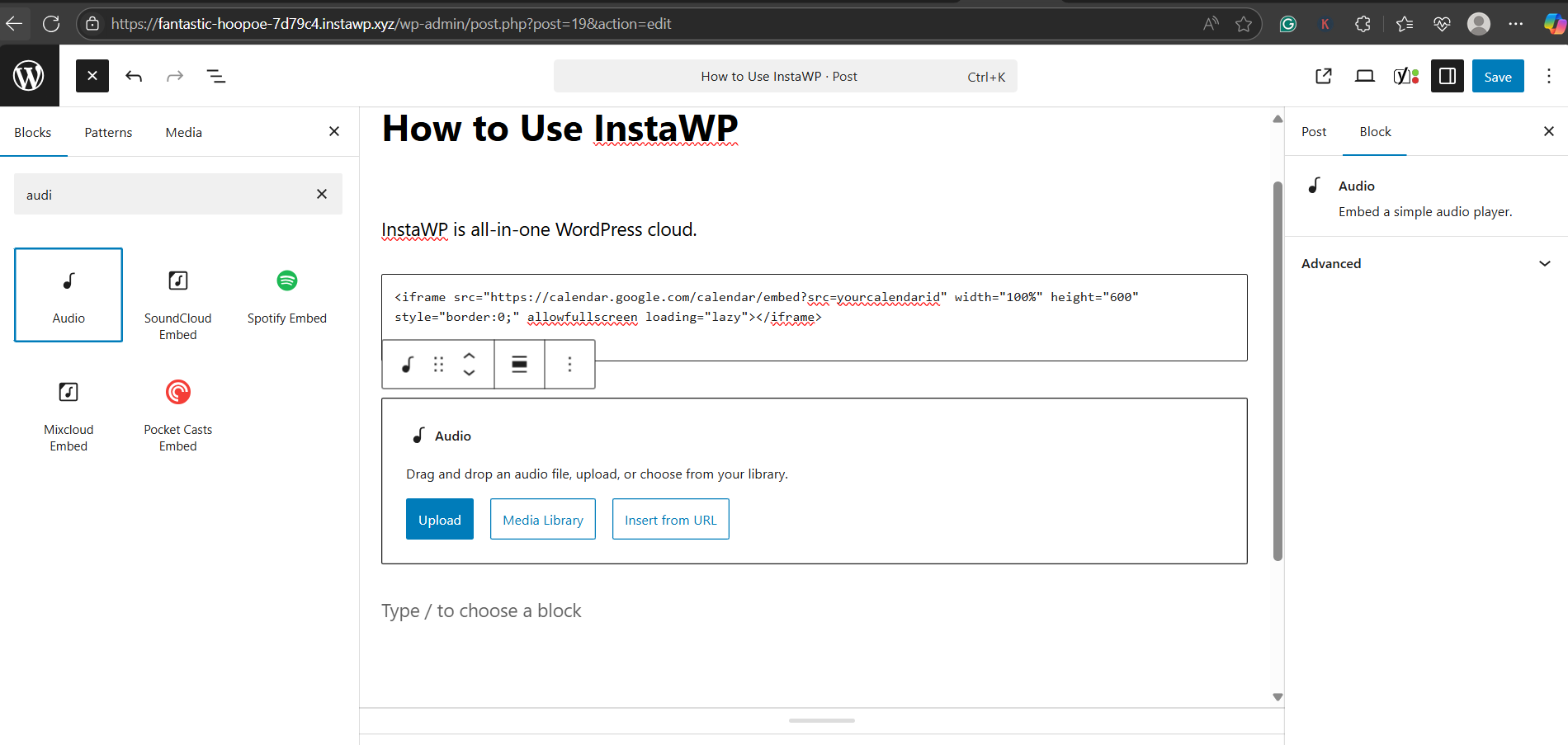Screen dimensions: 1568x745
Task: Switch to the Patterns tab
Action: [x=108, y=132]
